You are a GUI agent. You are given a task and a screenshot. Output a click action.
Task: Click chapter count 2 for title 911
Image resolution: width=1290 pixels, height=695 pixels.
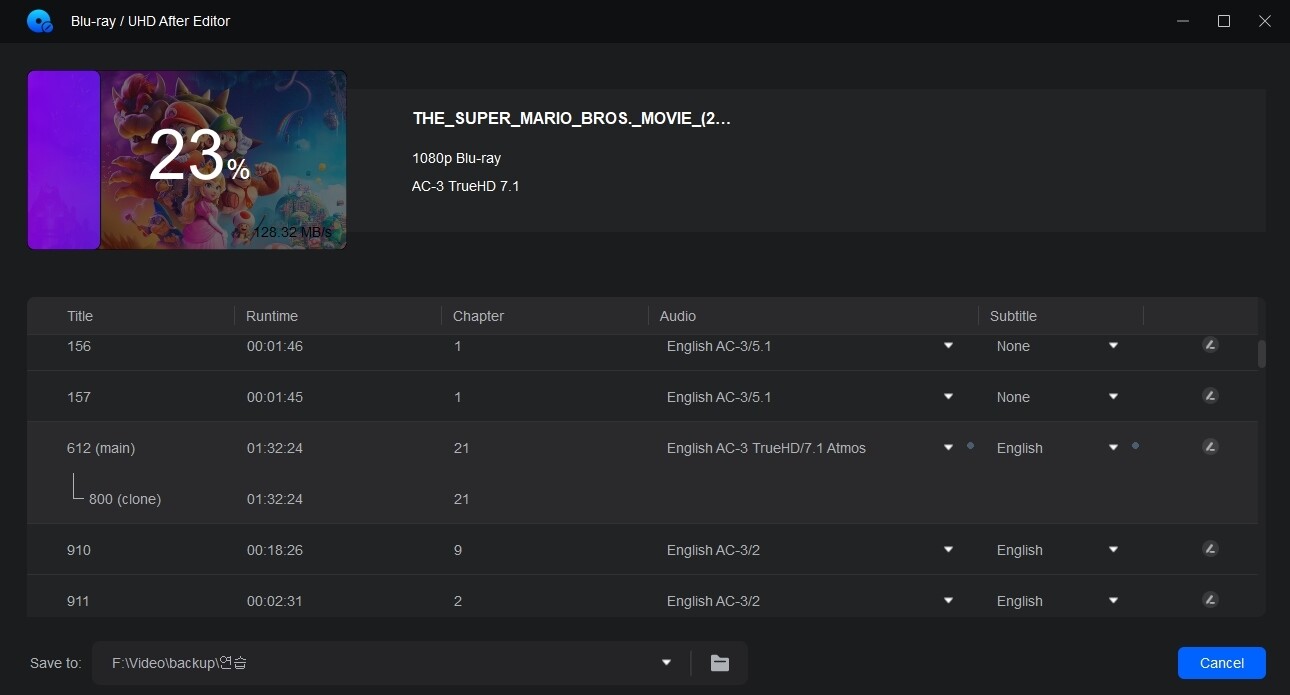point(458,601)
